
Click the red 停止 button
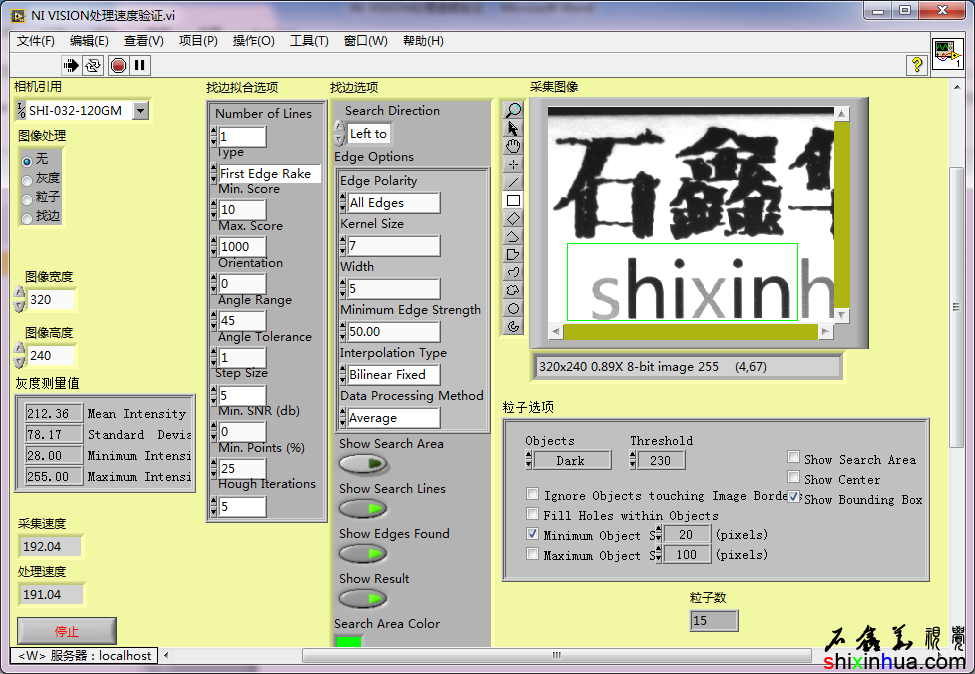[67, 631]
